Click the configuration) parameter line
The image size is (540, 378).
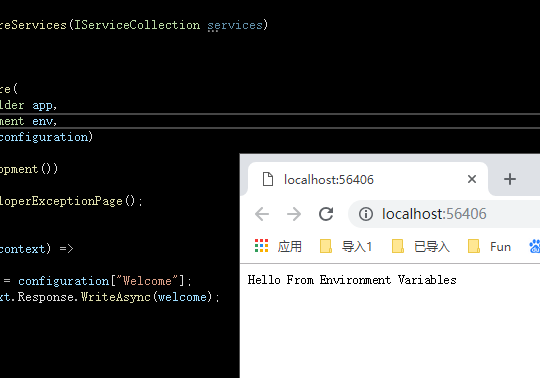pyautogui.click(x=46, y=137)
